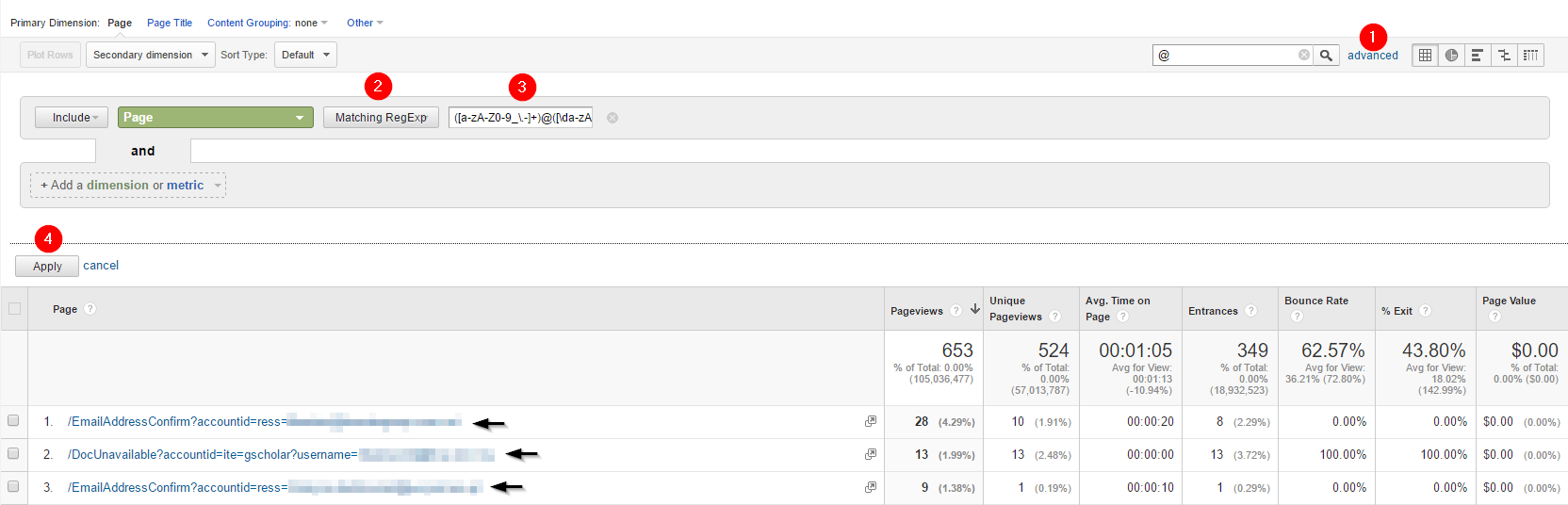The image size is (1568, 505).
Task: Switch to the data table view icon
Action: [1425, 56]
